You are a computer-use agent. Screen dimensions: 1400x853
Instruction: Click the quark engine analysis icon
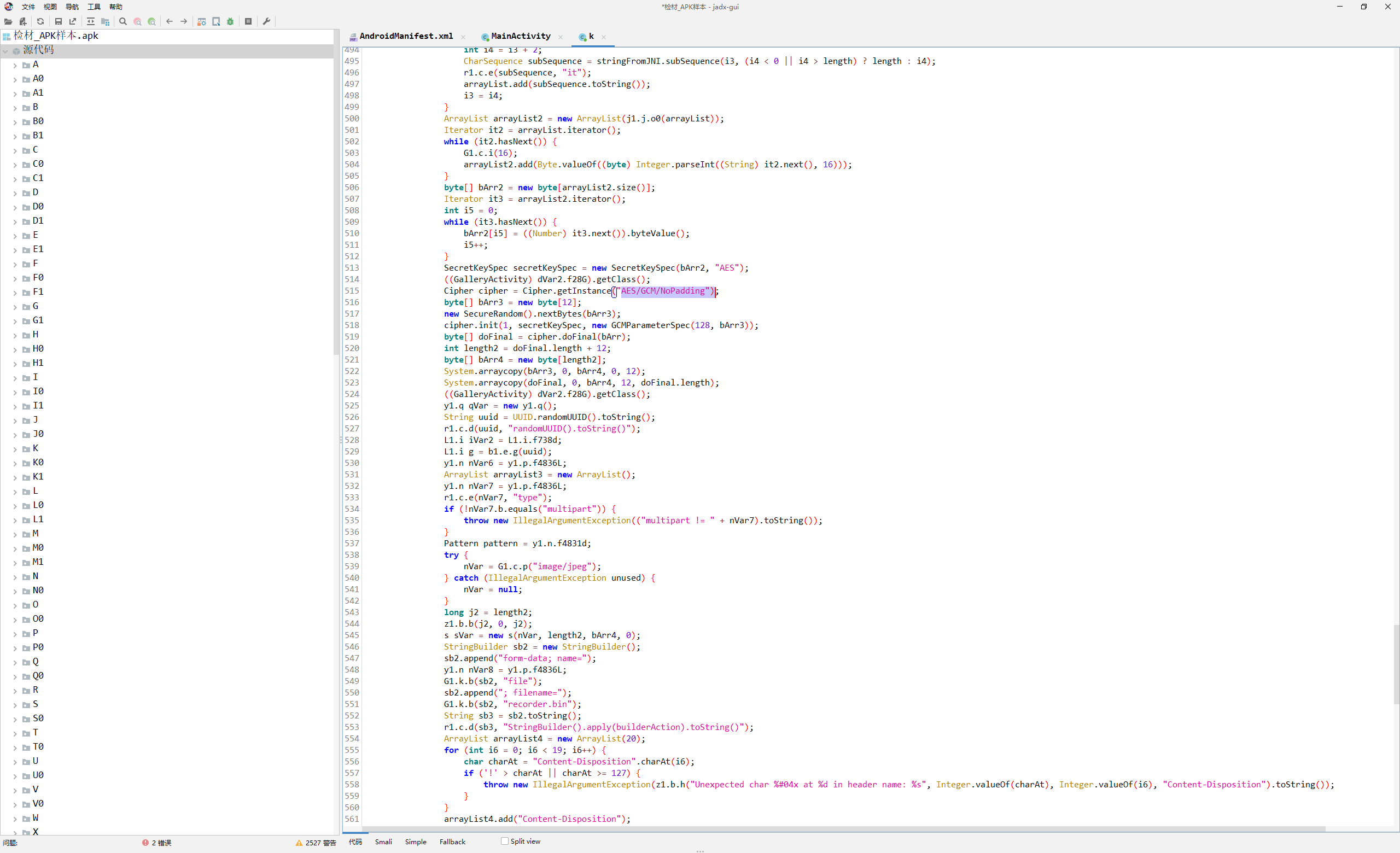216,21
